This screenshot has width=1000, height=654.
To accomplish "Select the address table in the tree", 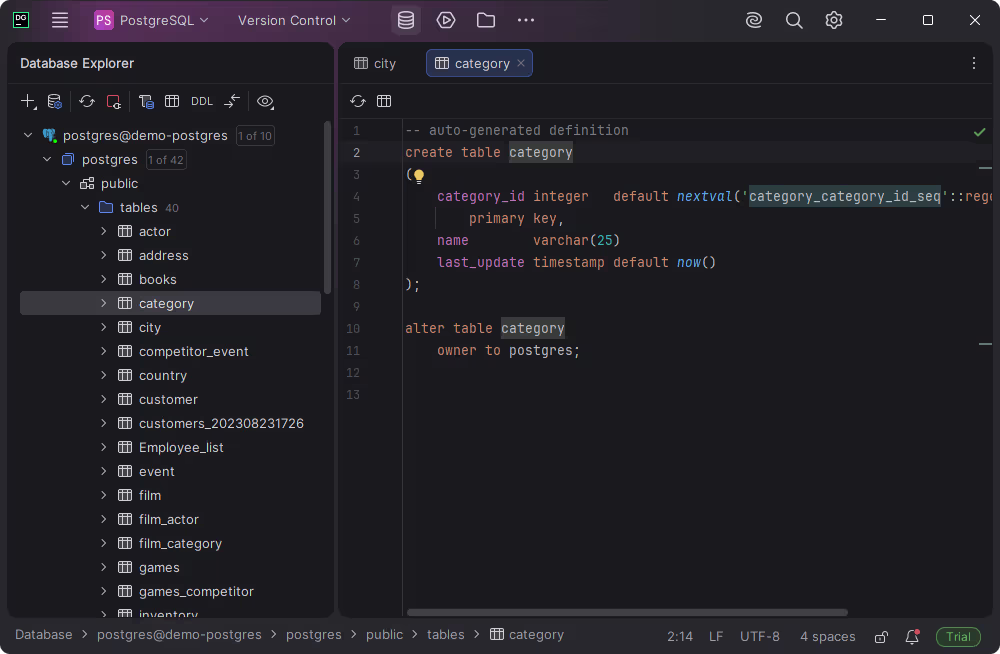I will [x=170, y=255].
